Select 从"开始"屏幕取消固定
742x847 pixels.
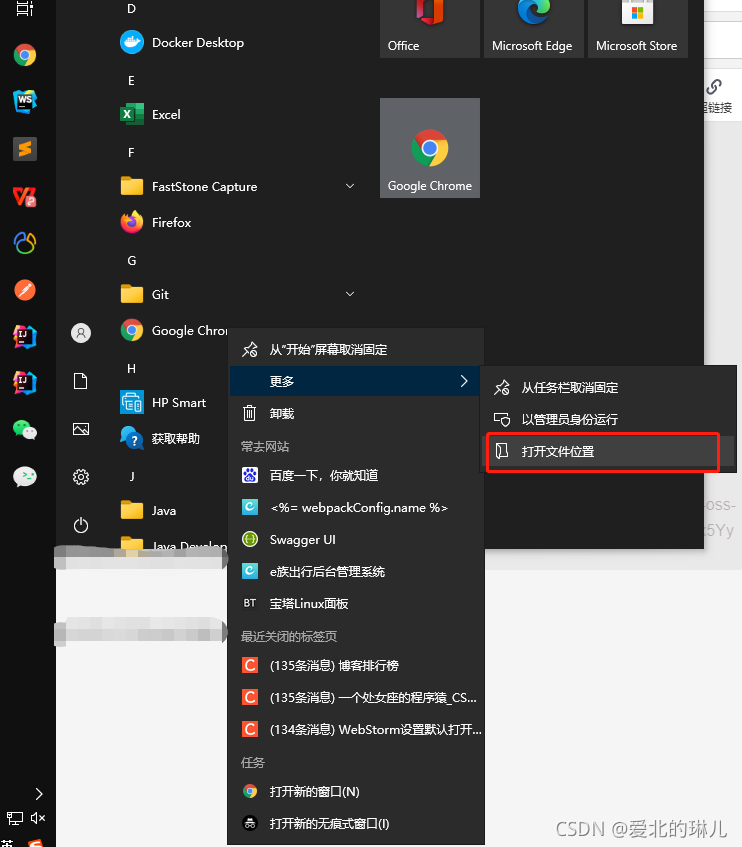click(x=355, y=349)
